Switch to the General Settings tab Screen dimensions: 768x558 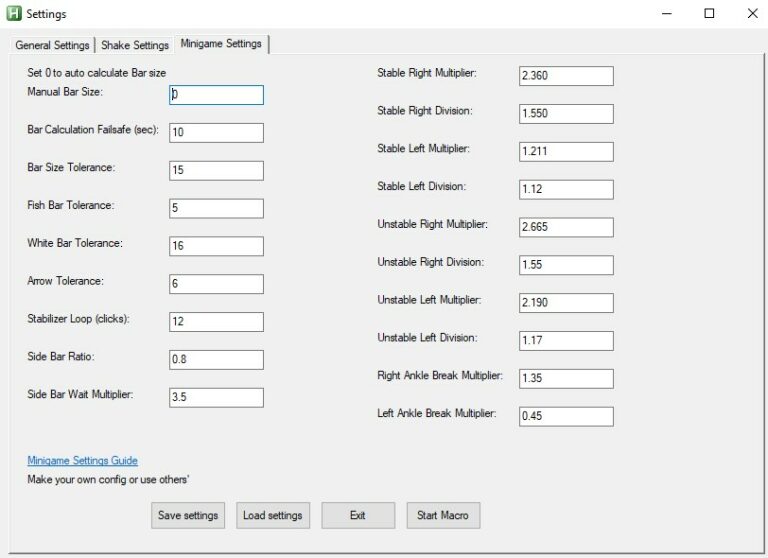click(52, 45)
